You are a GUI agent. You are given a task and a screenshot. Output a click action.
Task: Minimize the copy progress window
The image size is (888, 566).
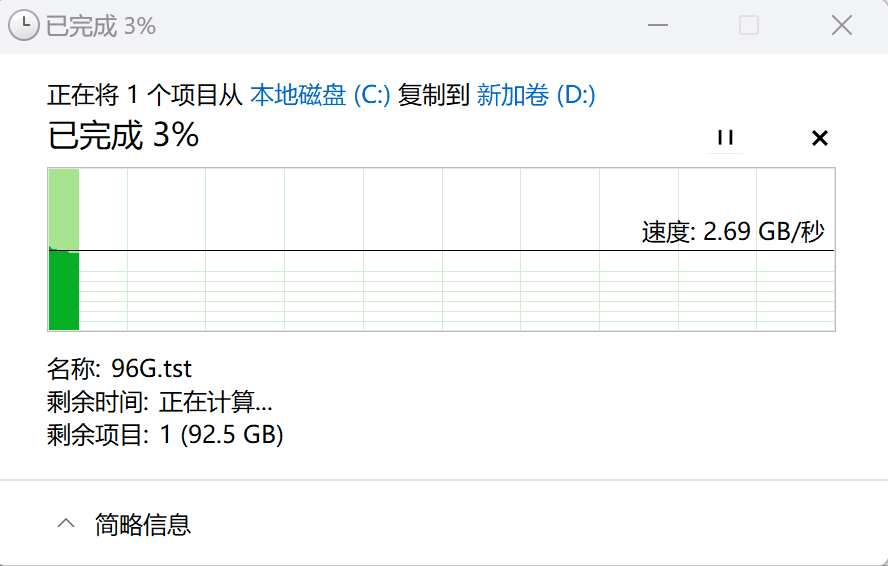pyautogui.click(x=657, y=26)
